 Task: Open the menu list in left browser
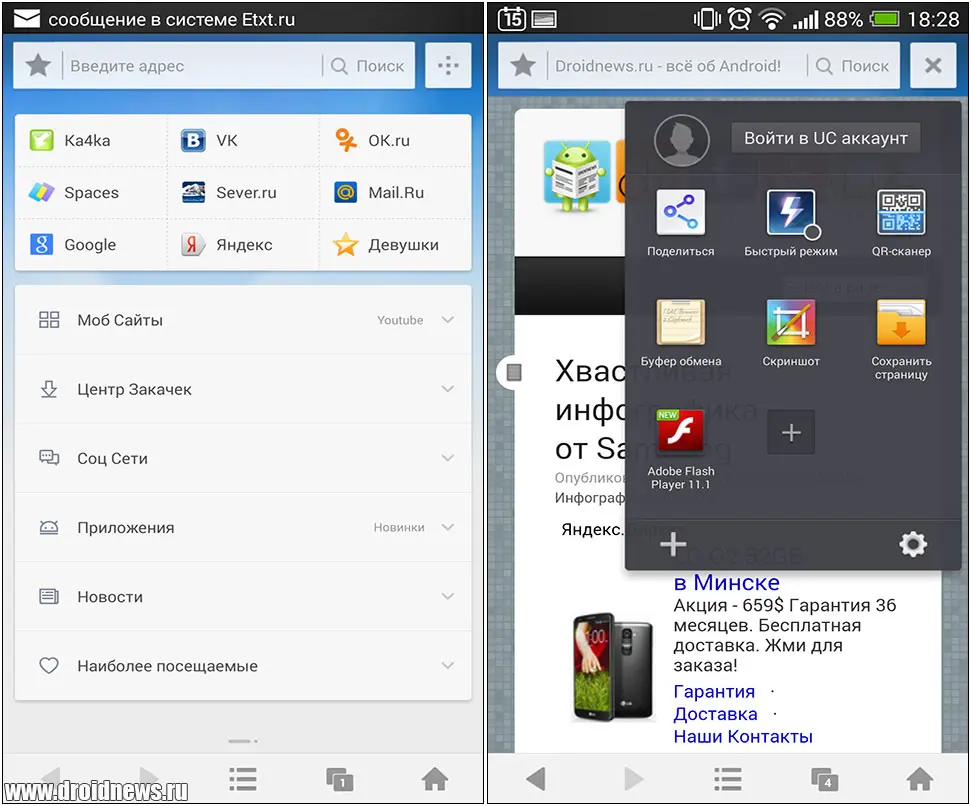pyautogui.click(x=243, y=779)
